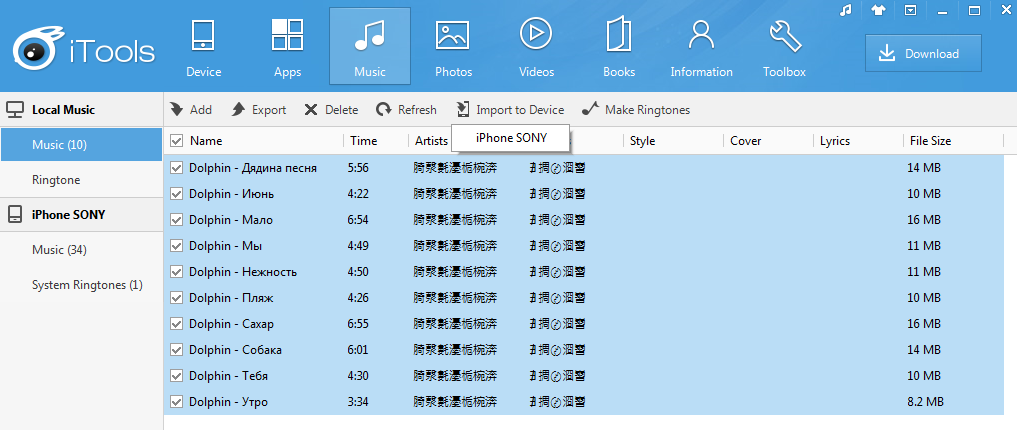Uncheck the Dolphin - Сахар track checkbox
This screenshot has height=430, width=1017.
[x=177, y=324]
